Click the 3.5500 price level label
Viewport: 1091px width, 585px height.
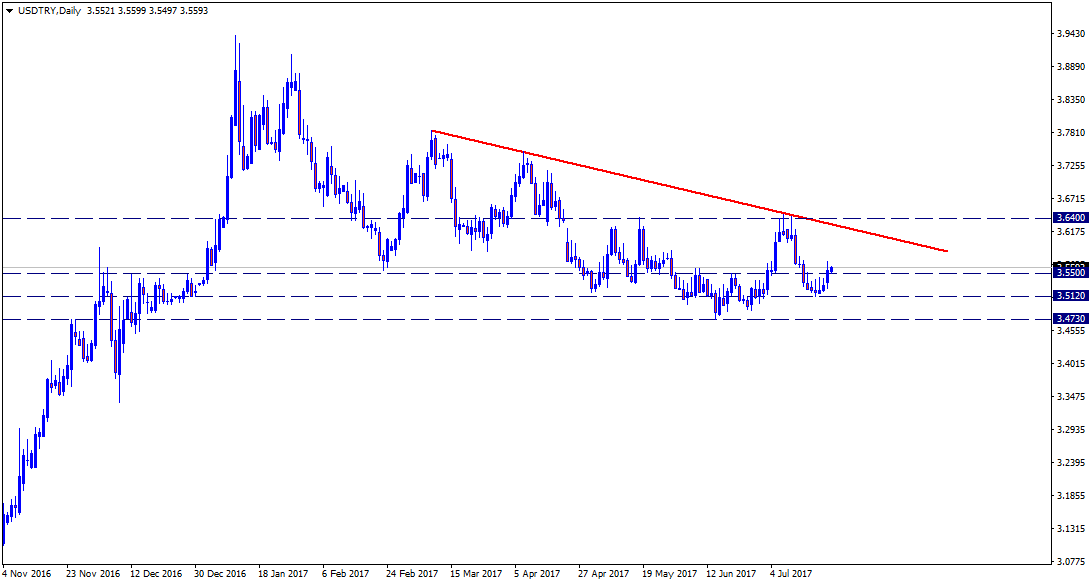click(x=1070, y=272)
